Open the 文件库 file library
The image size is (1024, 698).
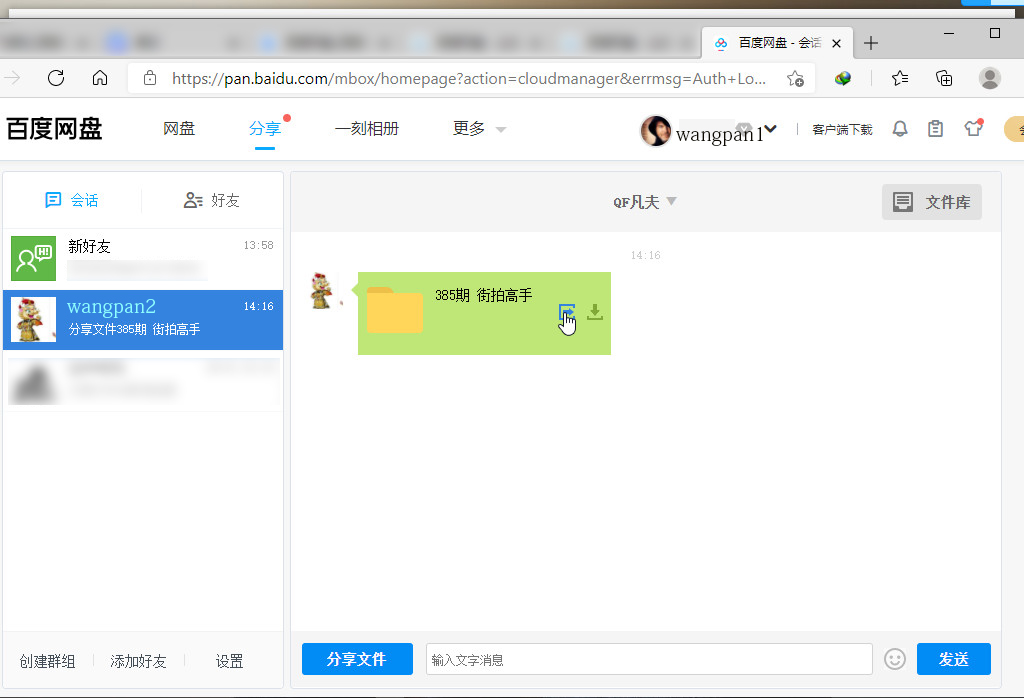(x=931, y=201)
